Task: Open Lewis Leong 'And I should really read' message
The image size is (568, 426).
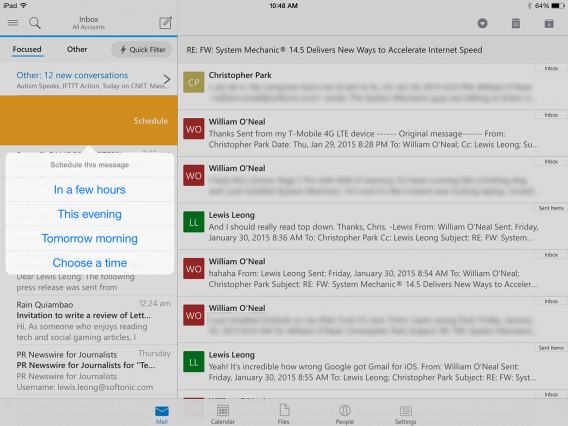Action: click(373, 226)
